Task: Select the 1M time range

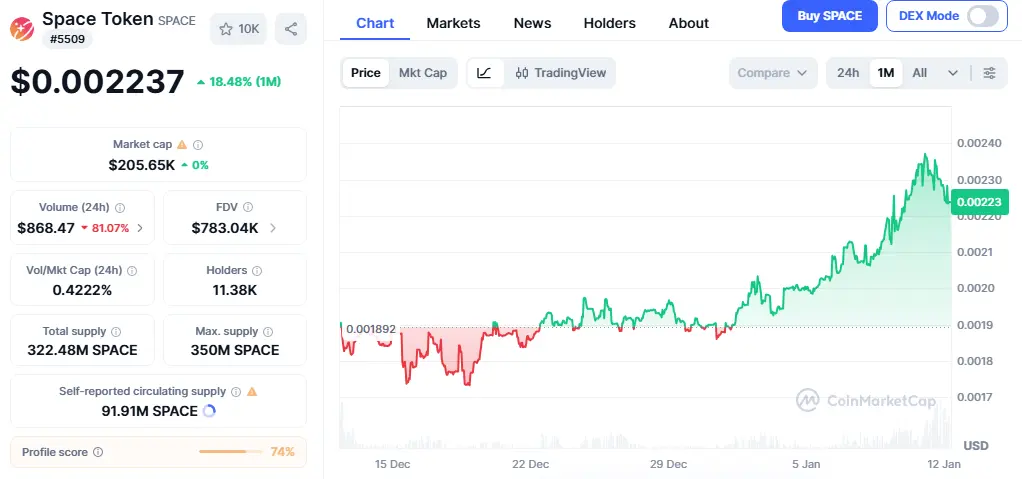Action: (886, 73)
